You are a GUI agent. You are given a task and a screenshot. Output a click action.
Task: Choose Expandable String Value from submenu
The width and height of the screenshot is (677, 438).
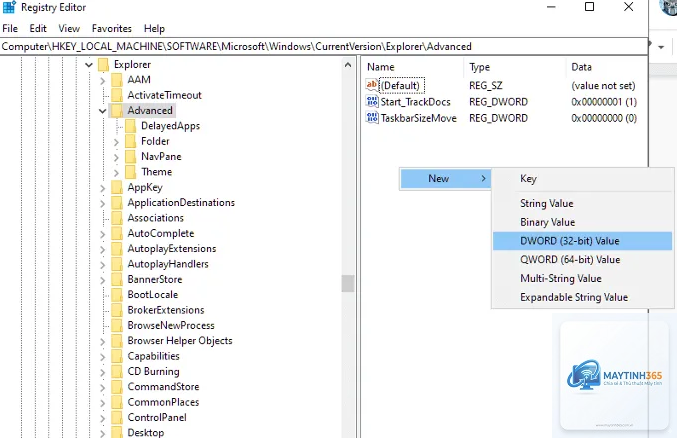pos(582,297)
